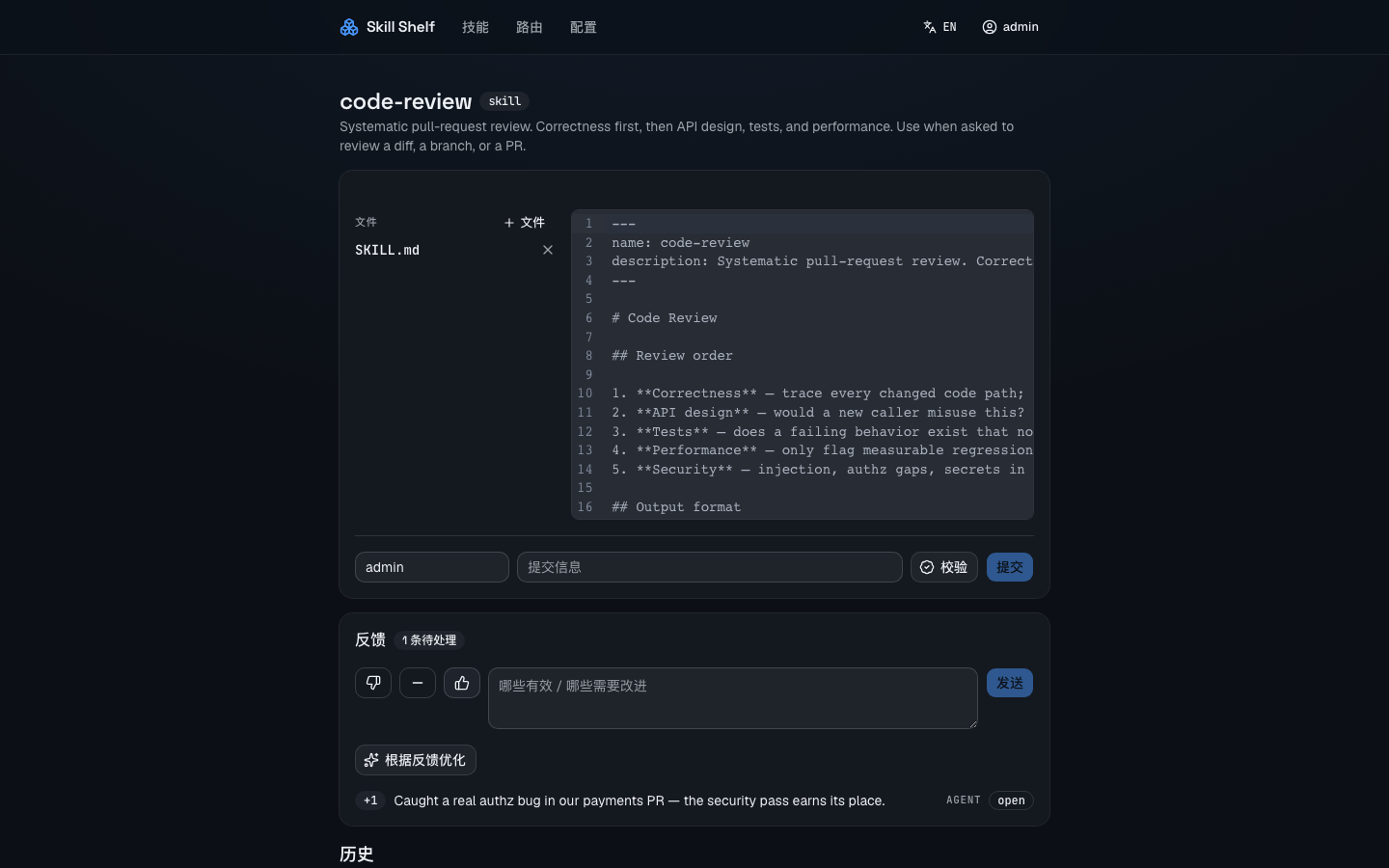Click the '## Output format' line in editor

point(676,506)
